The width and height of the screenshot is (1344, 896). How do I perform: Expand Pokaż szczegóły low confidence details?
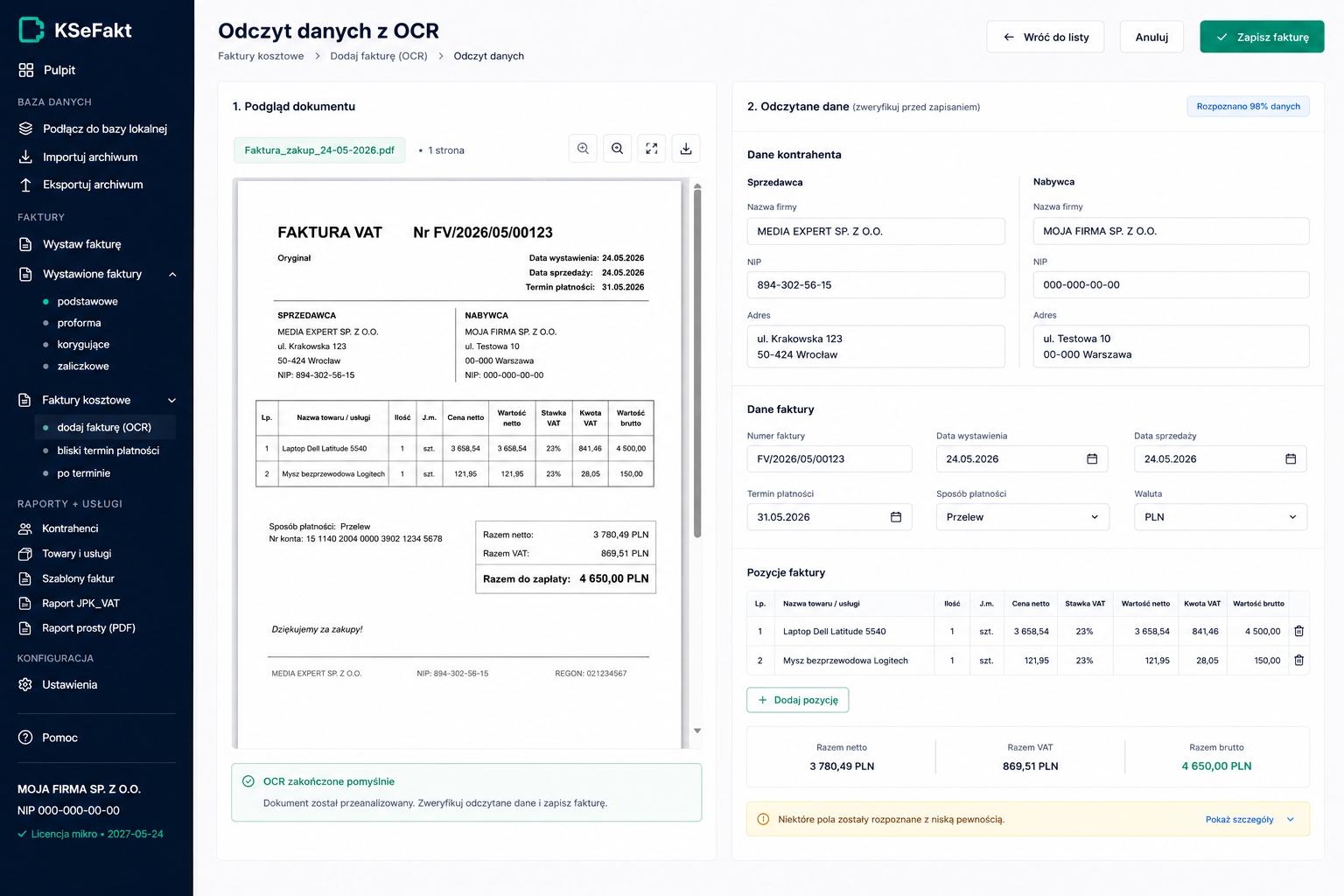point(1249,820)
